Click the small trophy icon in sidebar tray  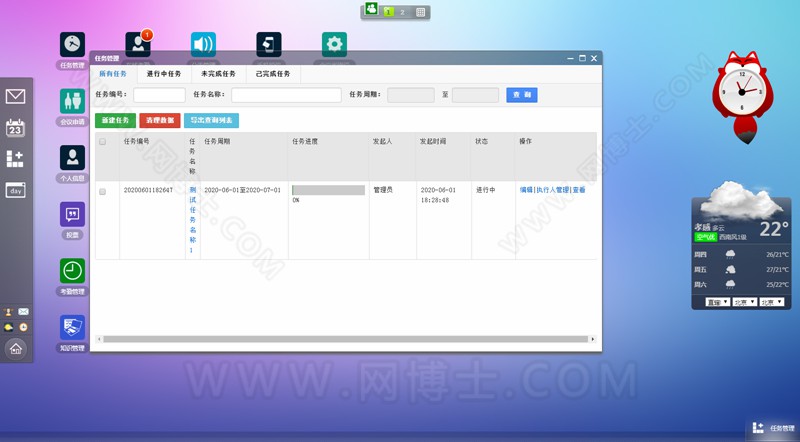8,311
